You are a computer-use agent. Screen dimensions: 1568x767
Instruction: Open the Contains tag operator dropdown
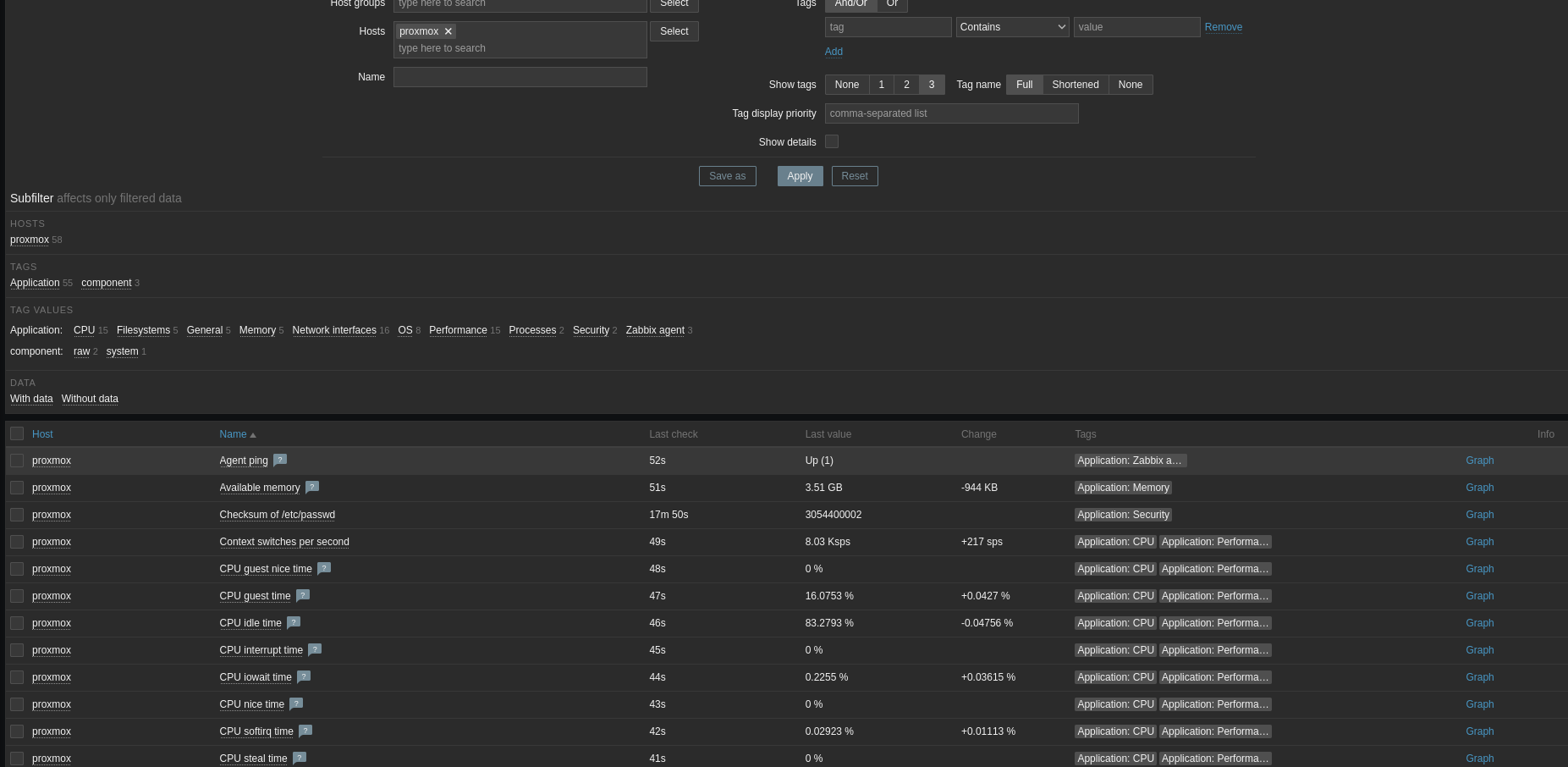coord(1012,27)
